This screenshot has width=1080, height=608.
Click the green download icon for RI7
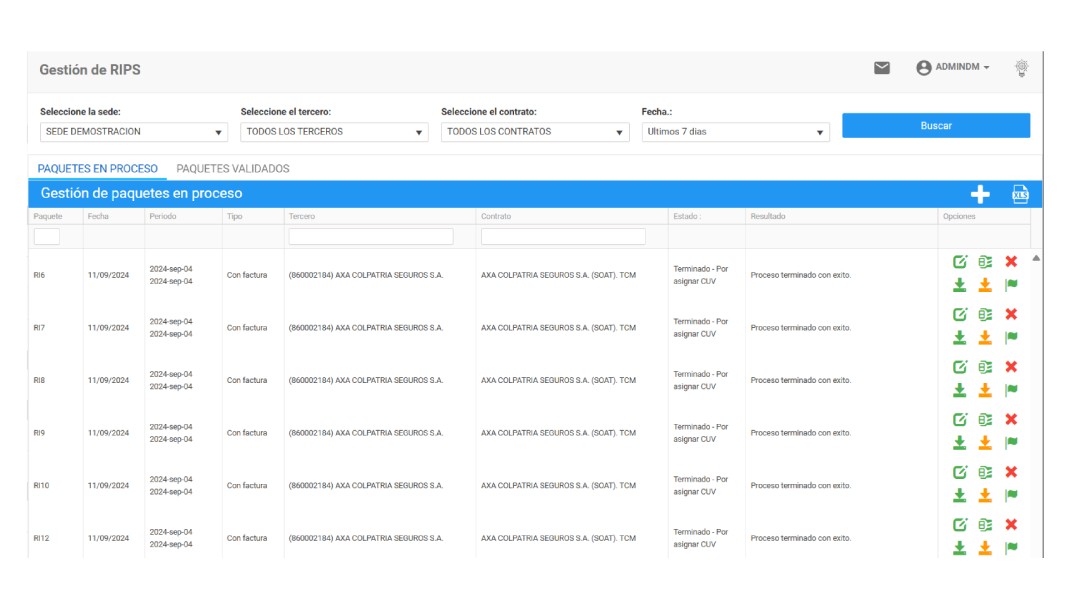959,337
